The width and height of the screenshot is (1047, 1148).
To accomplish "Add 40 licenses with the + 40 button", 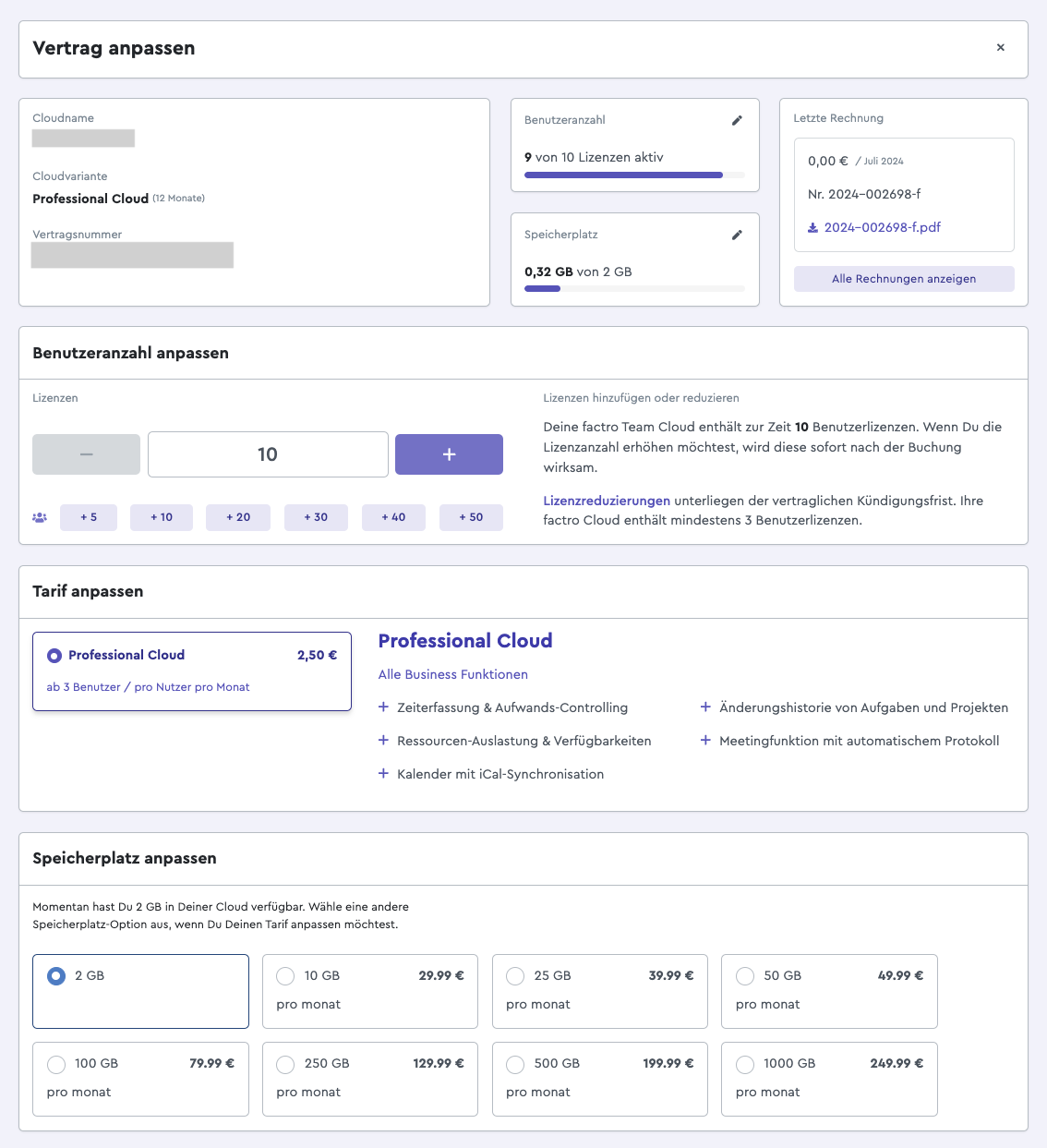I will [x=393, y=517].
